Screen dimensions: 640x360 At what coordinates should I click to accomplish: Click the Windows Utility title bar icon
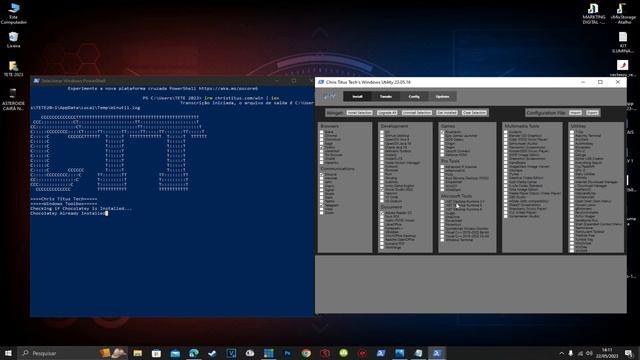321,82
